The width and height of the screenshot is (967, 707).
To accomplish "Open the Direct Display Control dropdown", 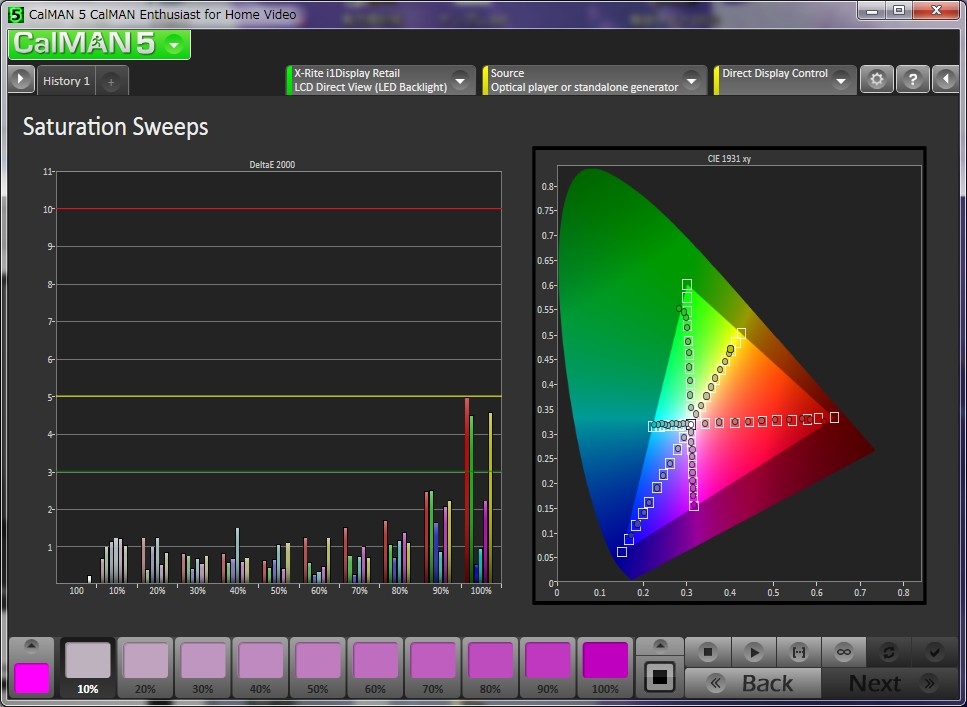I will [841, 80].
